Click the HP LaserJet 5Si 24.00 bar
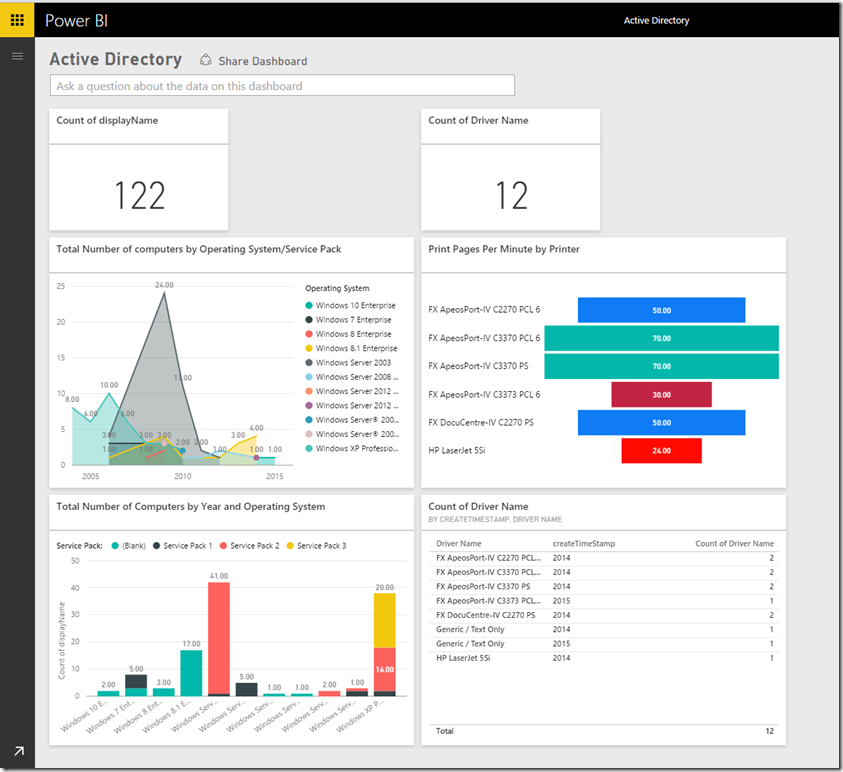Image resolution: width=843 pixels, height=772 pixels. pyautogui.click(x=661, y=451)
